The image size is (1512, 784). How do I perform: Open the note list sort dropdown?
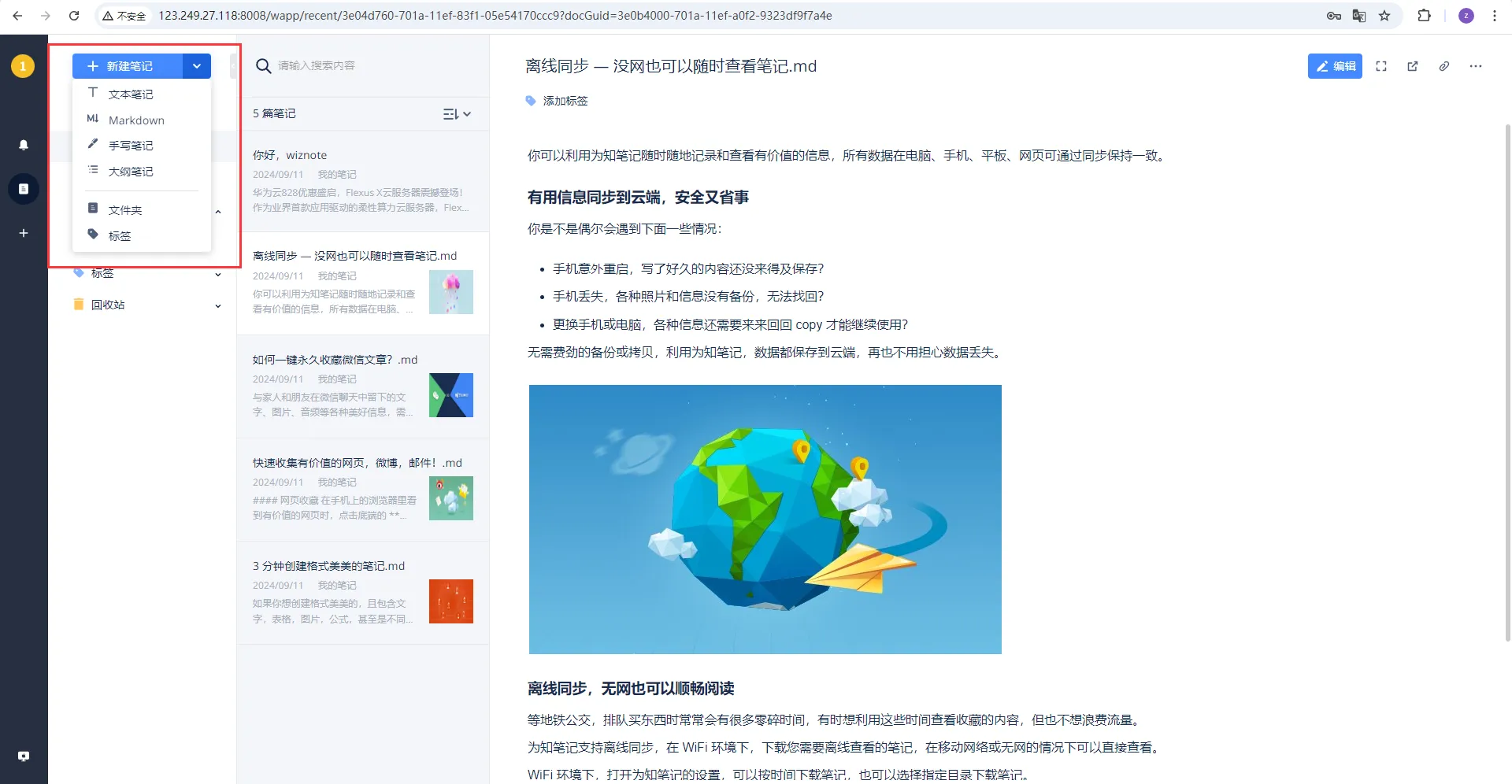(457, 114)
